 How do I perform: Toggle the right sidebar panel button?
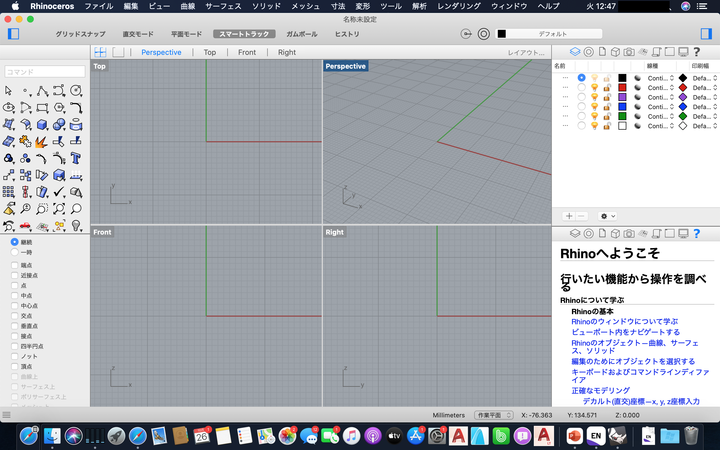[706, 34]
